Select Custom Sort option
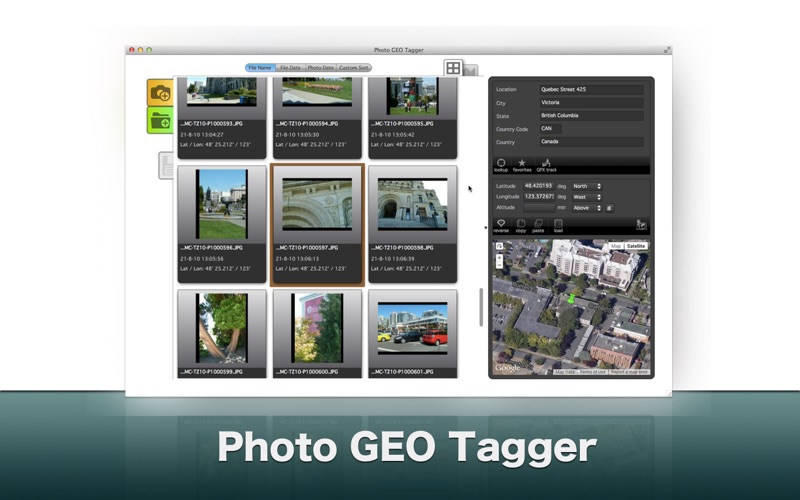The image size is (800, 500). 354,68
